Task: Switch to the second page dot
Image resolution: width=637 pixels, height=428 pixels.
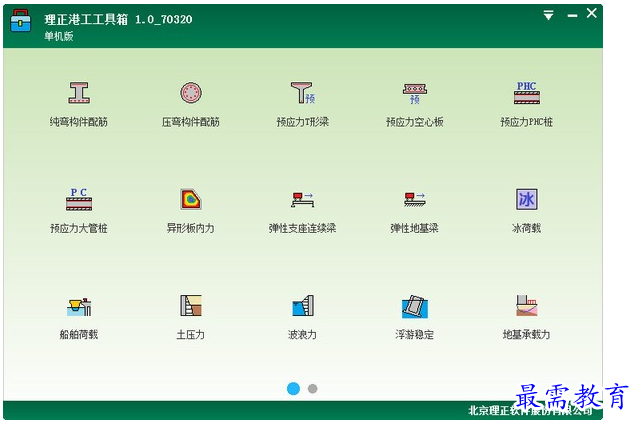Action: (312, 389)
